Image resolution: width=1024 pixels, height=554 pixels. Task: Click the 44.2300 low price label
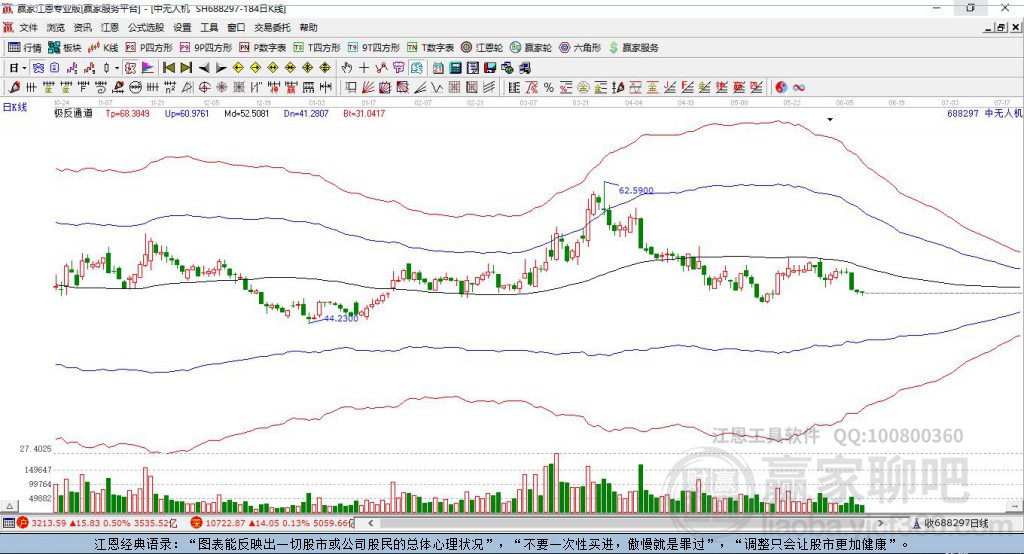click(341, 318)
